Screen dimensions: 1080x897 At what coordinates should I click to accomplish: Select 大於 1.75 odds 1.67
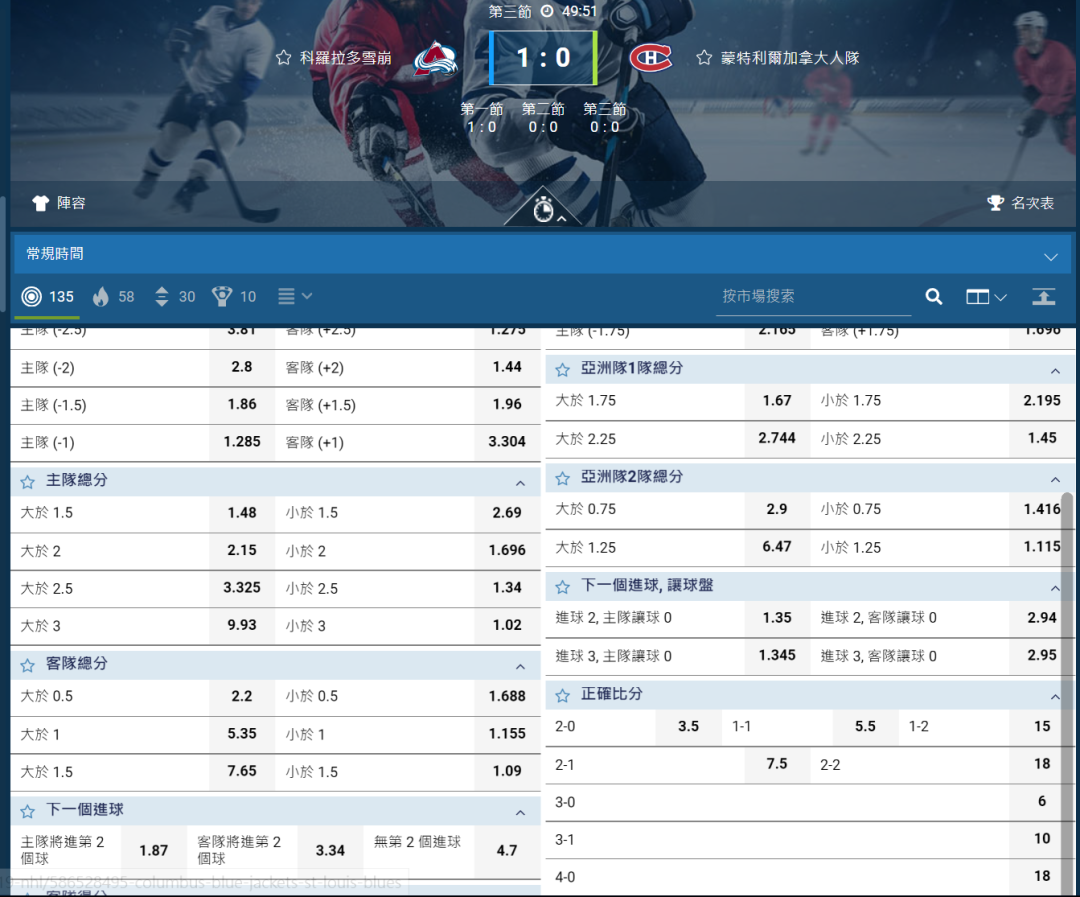[777, 401]
